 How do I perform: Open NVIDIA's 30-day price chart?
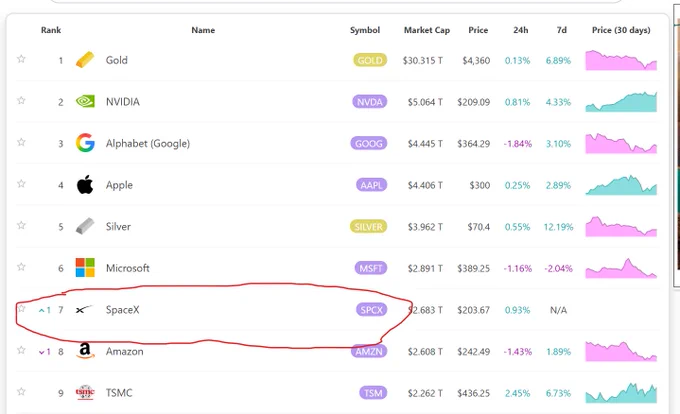click(x=621, y=102)
